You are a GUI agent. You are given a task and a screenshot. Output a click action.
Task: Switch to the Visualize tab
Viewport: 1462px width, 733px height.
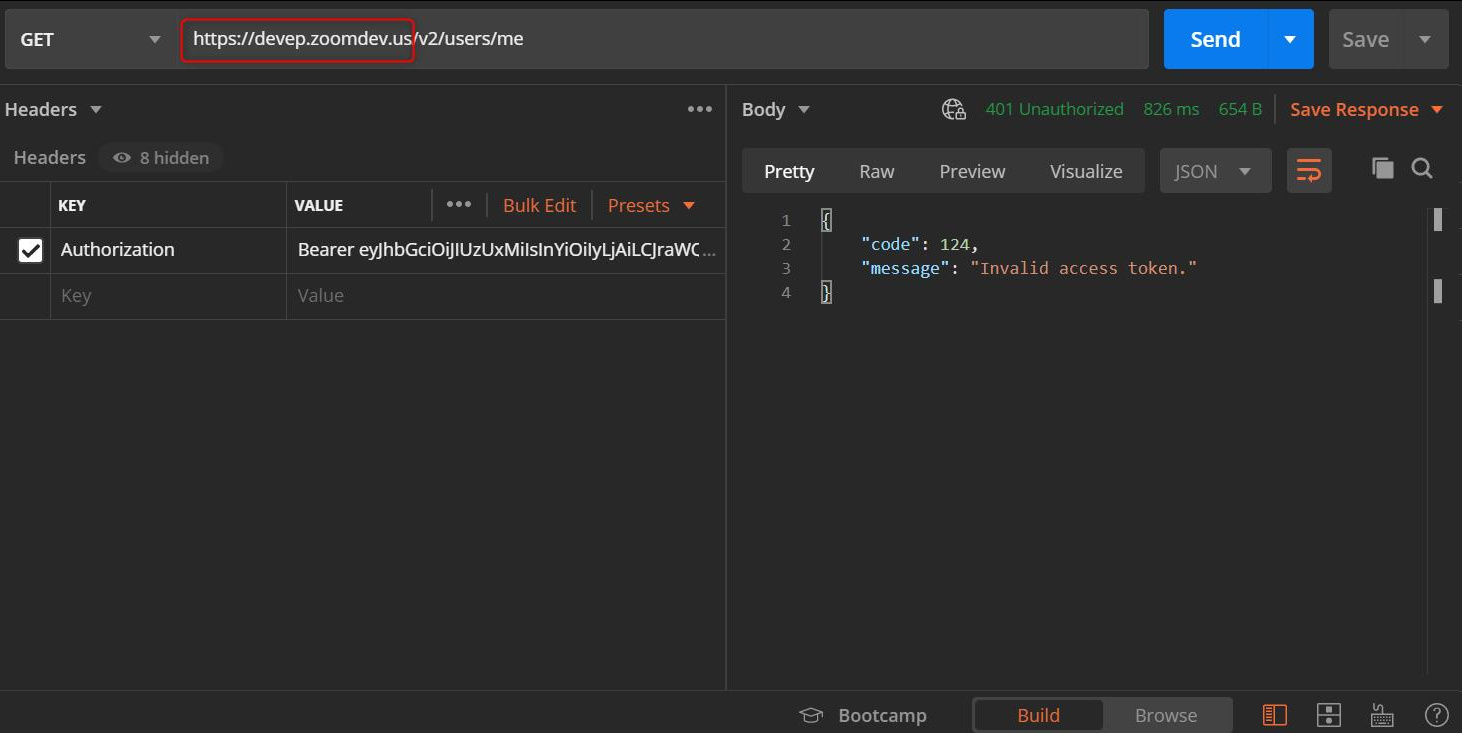[1085, 171]
